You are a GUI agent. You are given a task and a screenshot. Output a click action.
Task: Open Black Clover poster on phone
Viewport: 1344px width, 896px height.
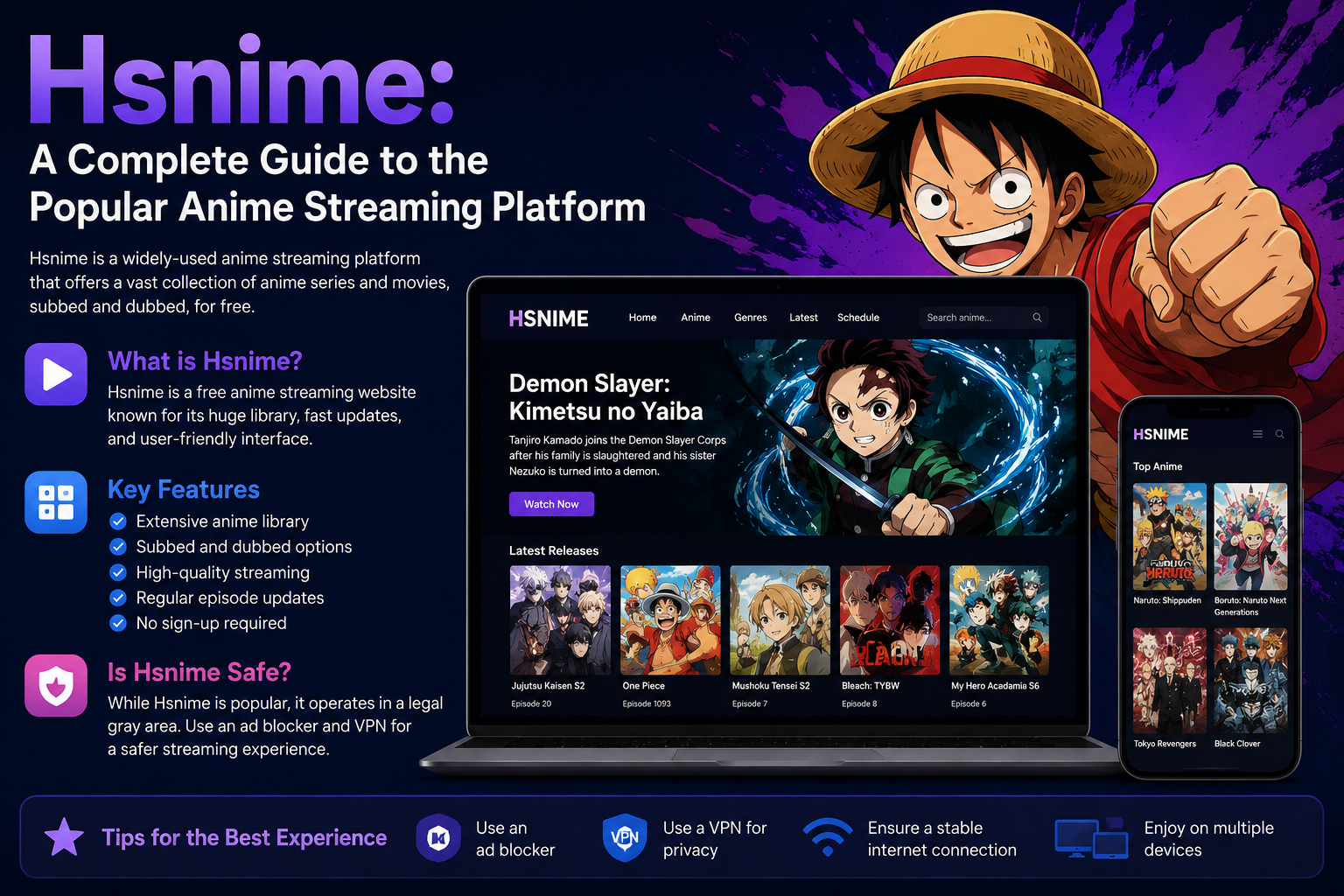point(1250,681)
